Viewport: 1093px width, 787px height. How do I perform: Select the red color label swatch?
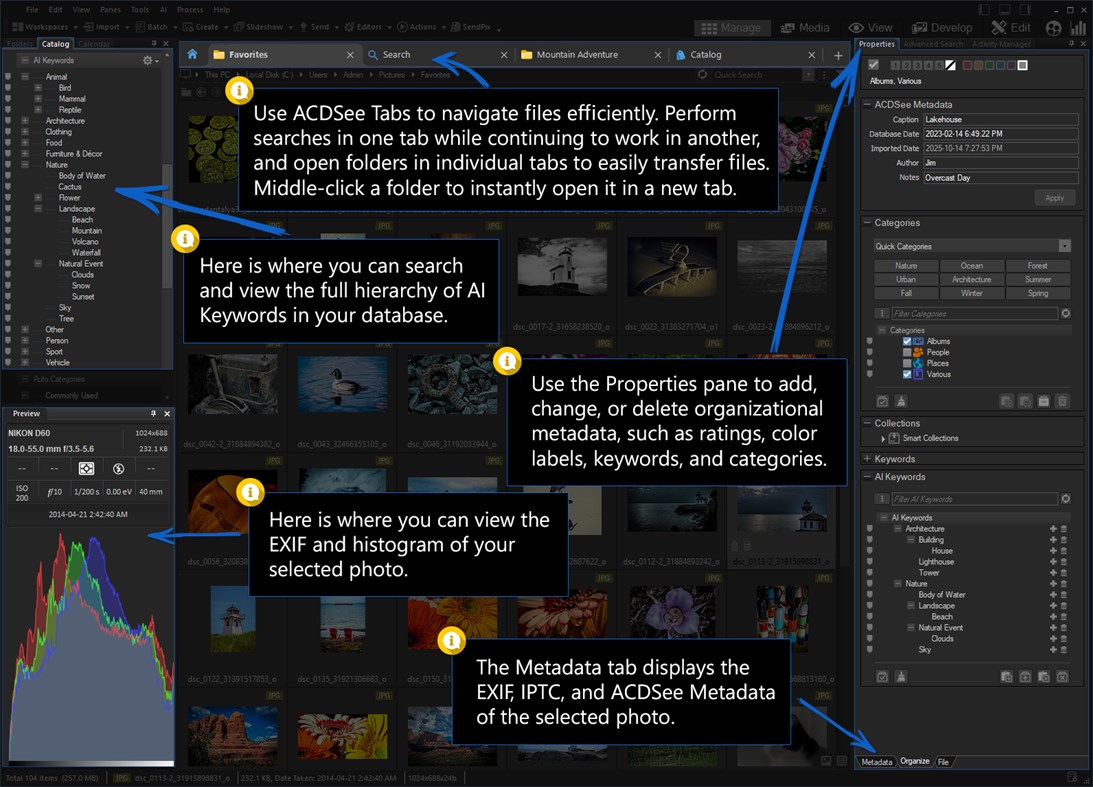point(967,66)
